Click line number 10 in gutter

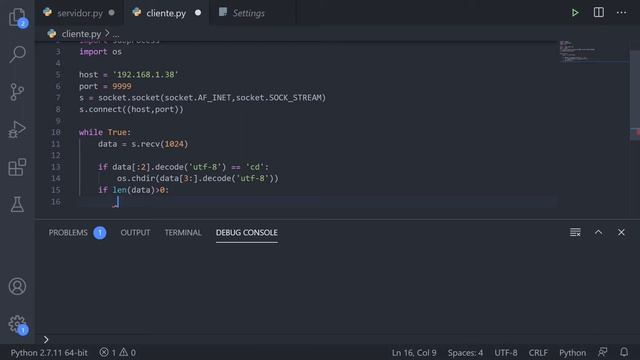(56, 132)
